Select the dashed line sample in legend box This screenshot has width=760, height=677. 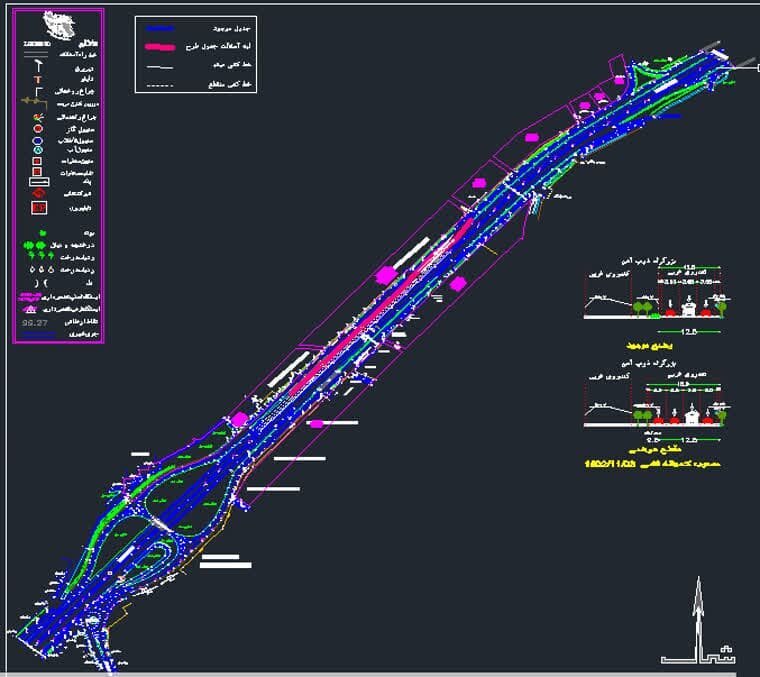pos(158,85)
